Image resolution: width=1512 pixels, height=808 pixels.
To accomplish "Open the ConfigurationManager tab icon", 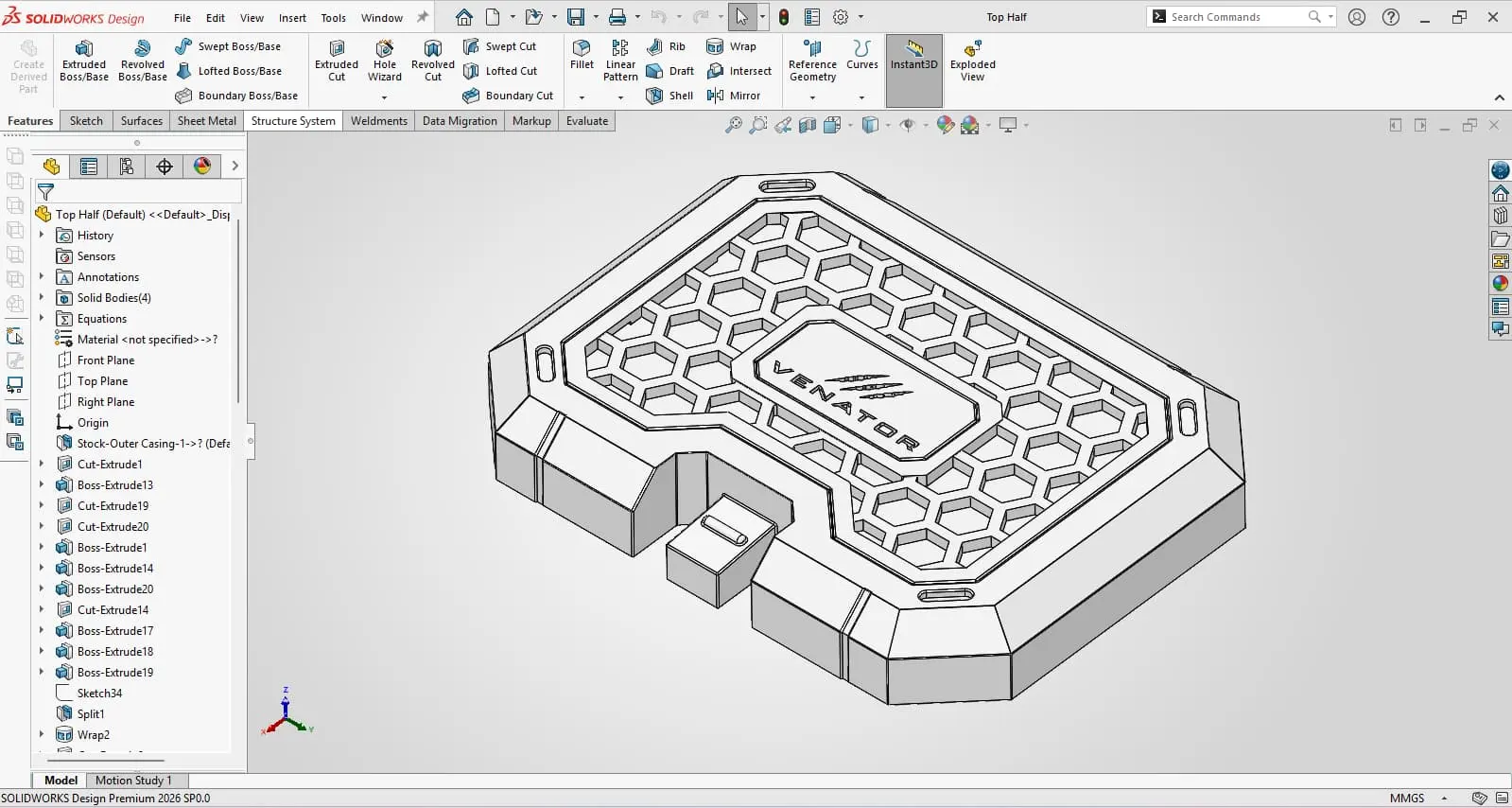I will tap(127, 167).
